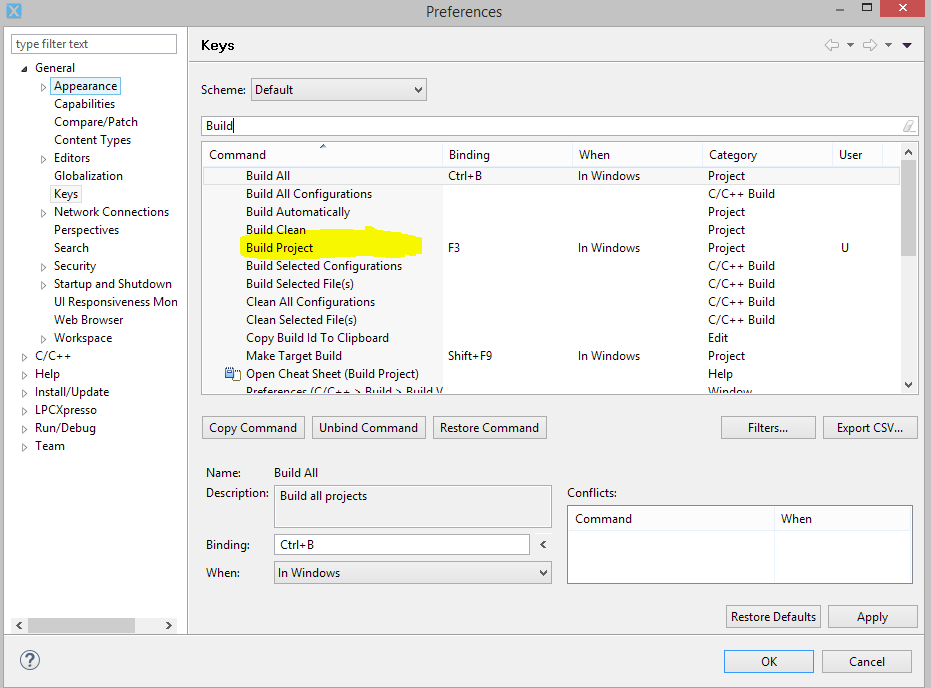Click the tree horizontal scroll right arrow
The image size is (931, 688).
click(x=169, y=625)
